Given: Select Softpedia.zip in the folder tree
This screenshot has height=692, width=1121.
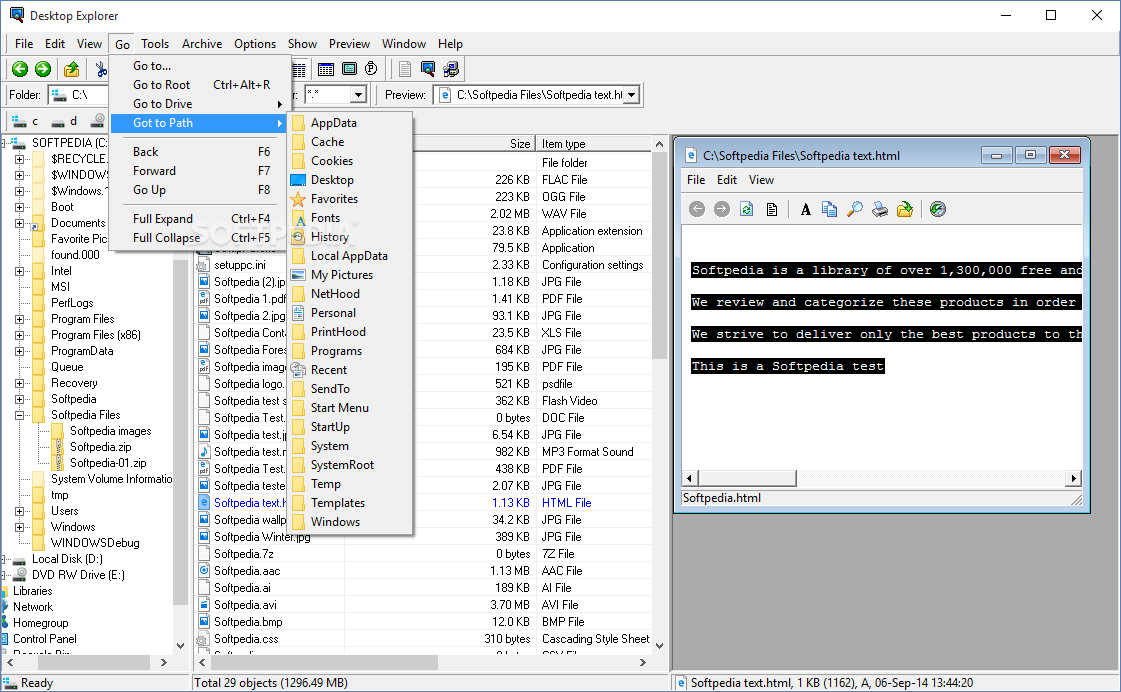Looking at the screenshot, I should (100, 447).
